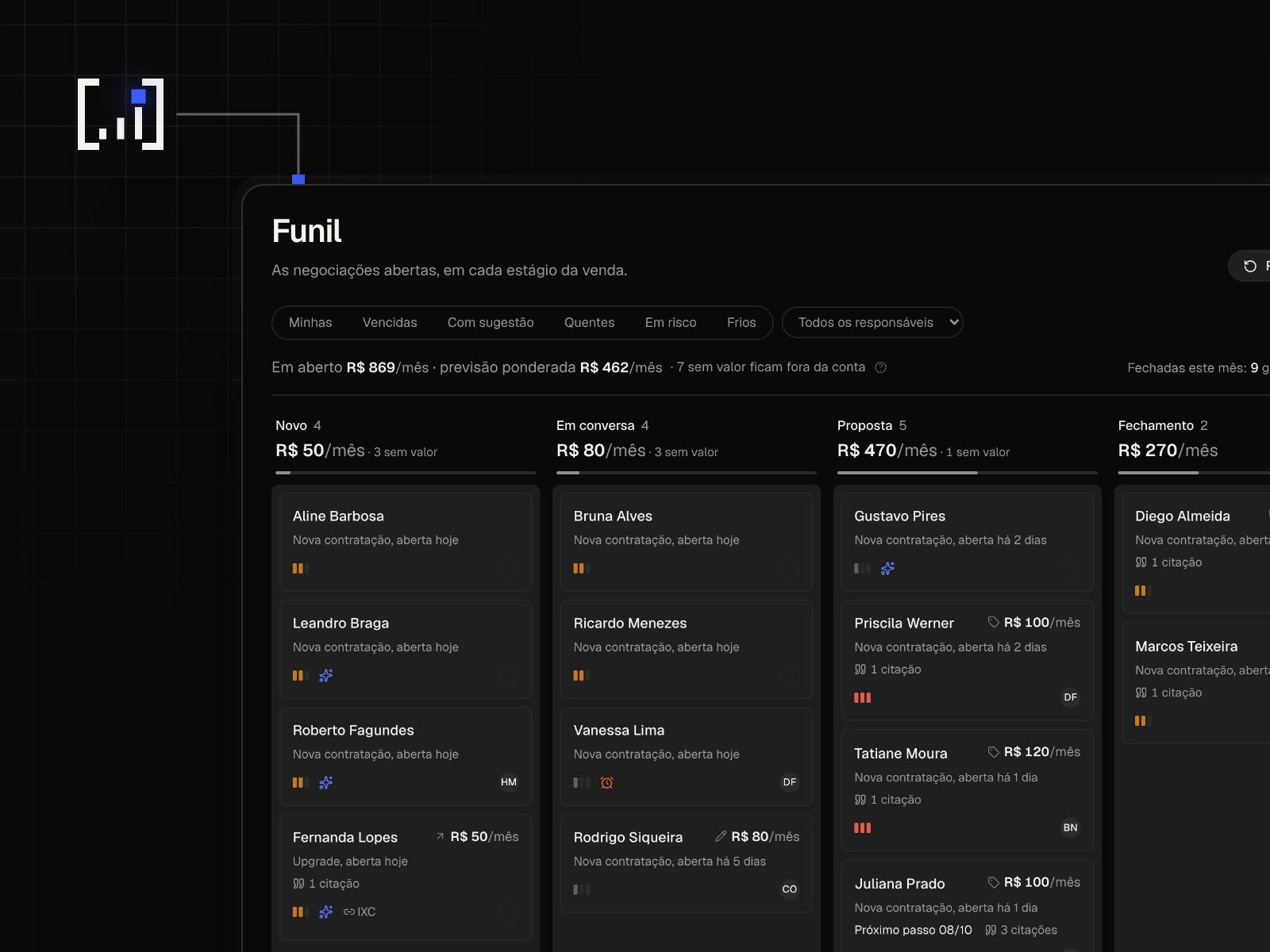Click the DF avatar on Vanessa Lima card

click(x=790, y=782)
